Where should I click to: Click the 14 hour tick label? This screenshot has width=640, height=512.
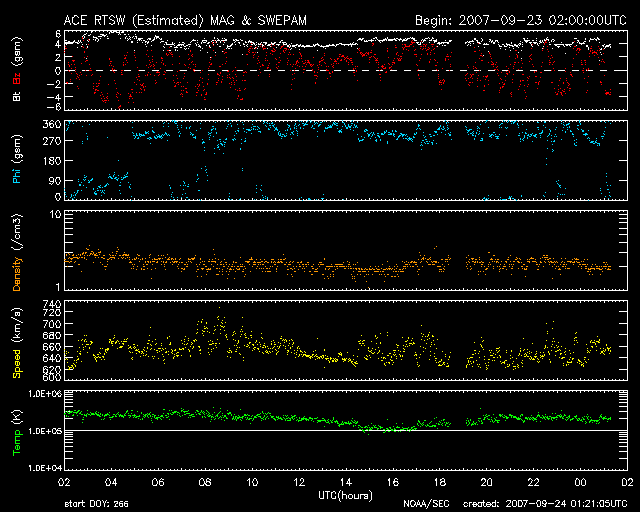coord(346,481)
